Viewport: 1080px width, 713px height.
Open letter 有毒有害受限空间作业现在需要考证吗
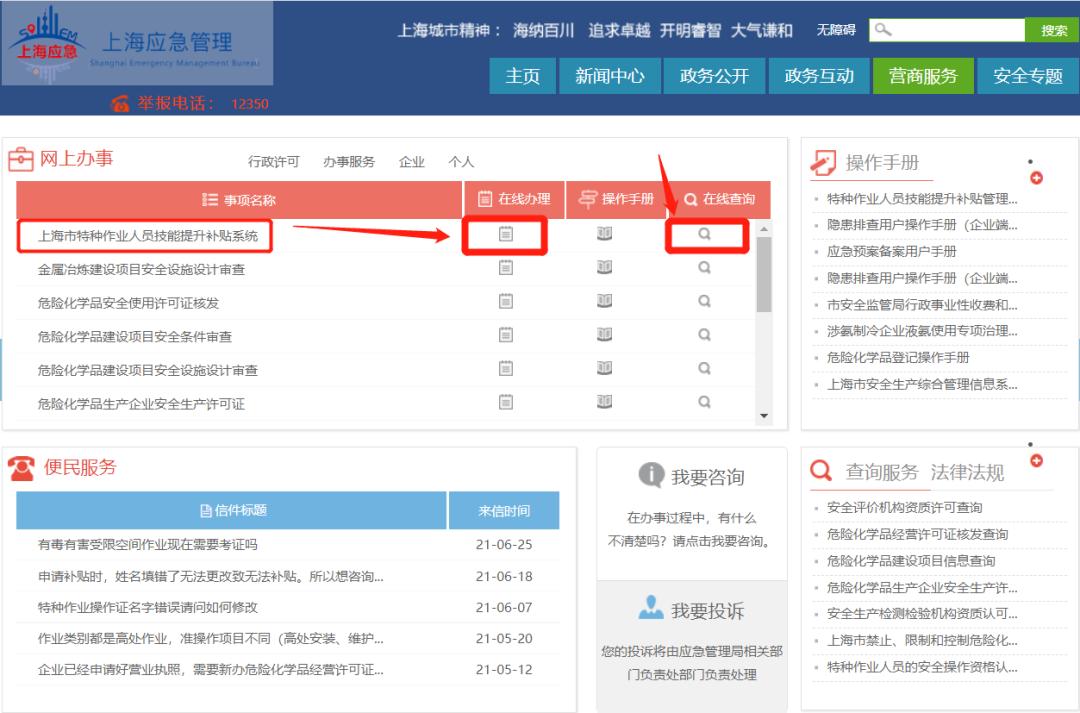pos(148,545)
